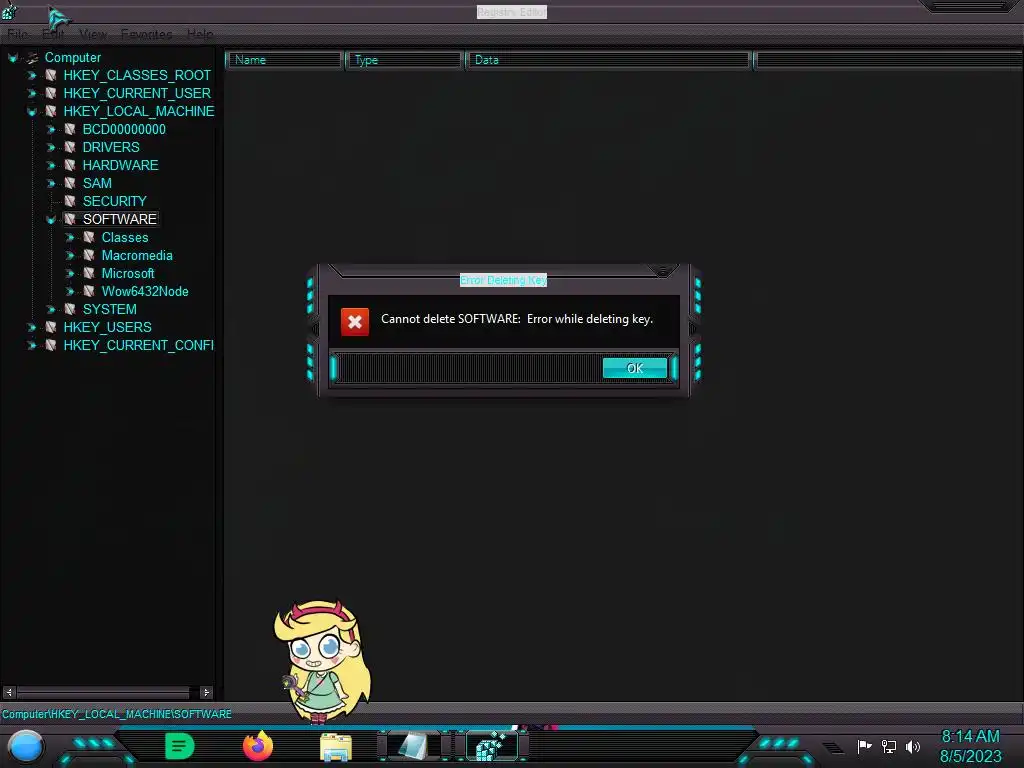1024x768 pixels.
Task: Click the Name column header
Action: [x=284, y=60]
